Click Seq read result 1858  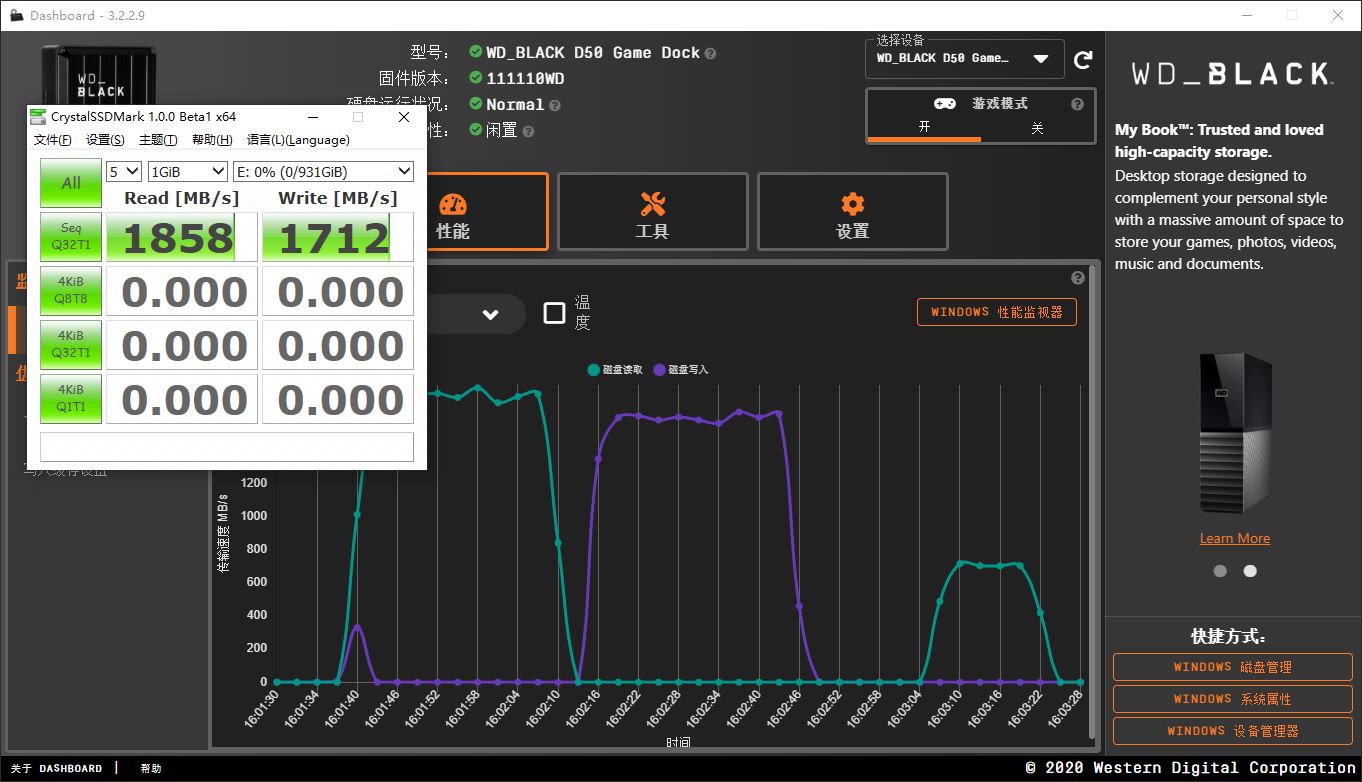tap(182, 237)
